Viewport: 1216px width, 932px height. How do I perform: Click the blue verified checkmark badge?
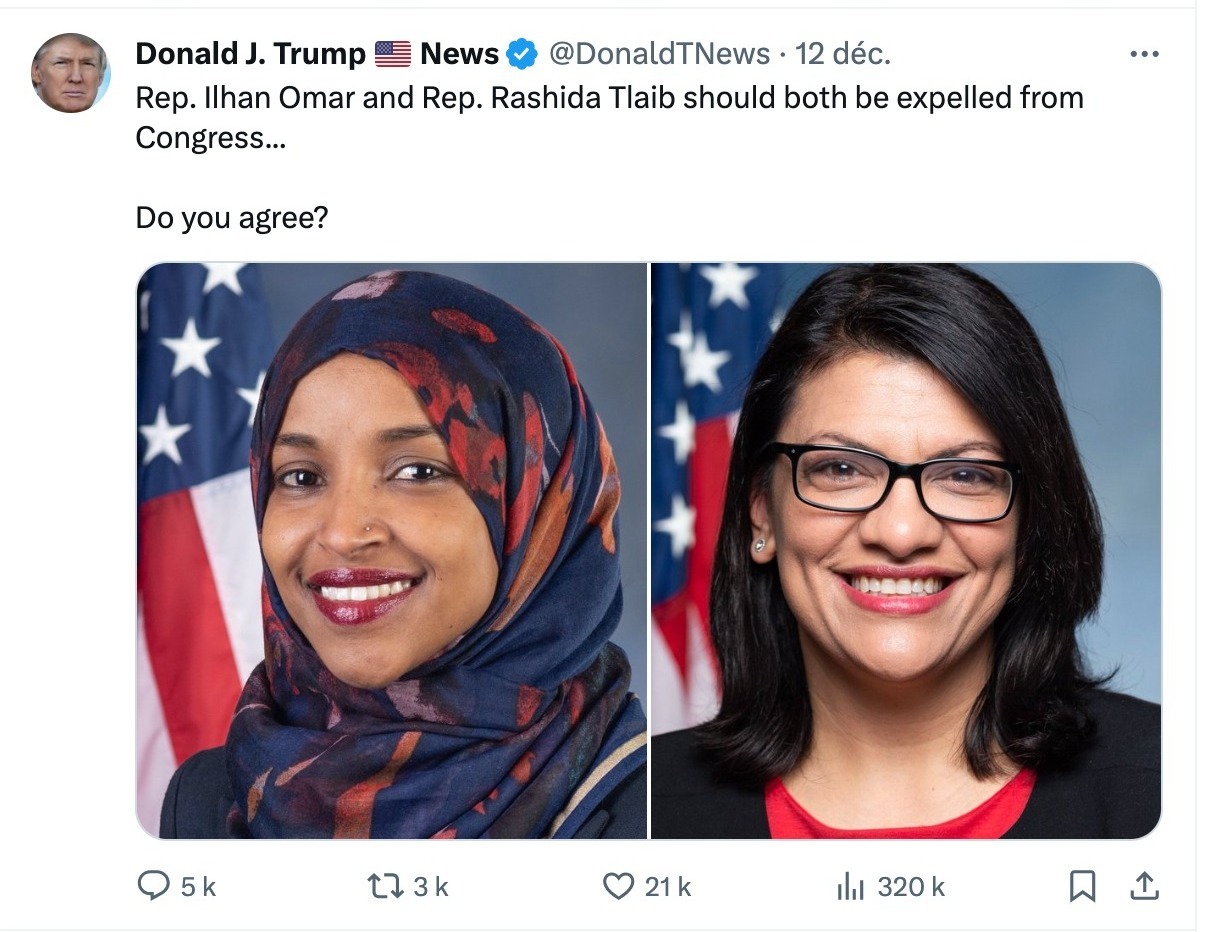tap(522, 54)
